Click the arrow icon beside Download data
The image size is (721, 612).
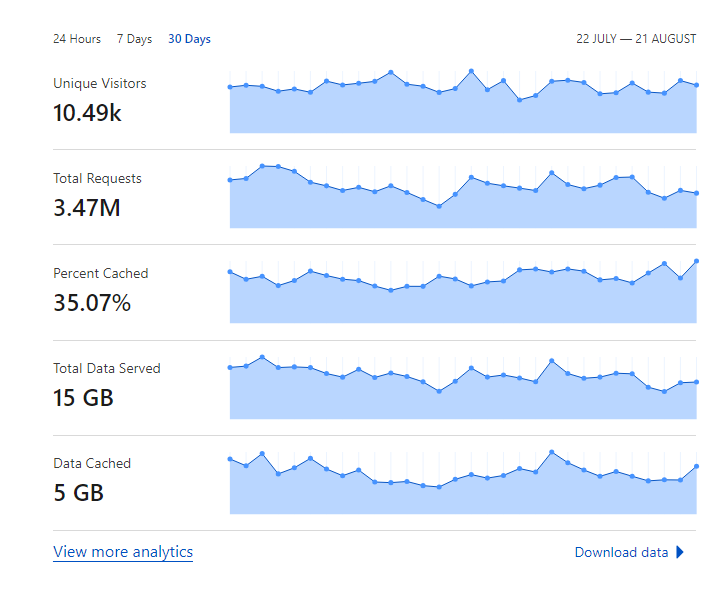point(680,552)
